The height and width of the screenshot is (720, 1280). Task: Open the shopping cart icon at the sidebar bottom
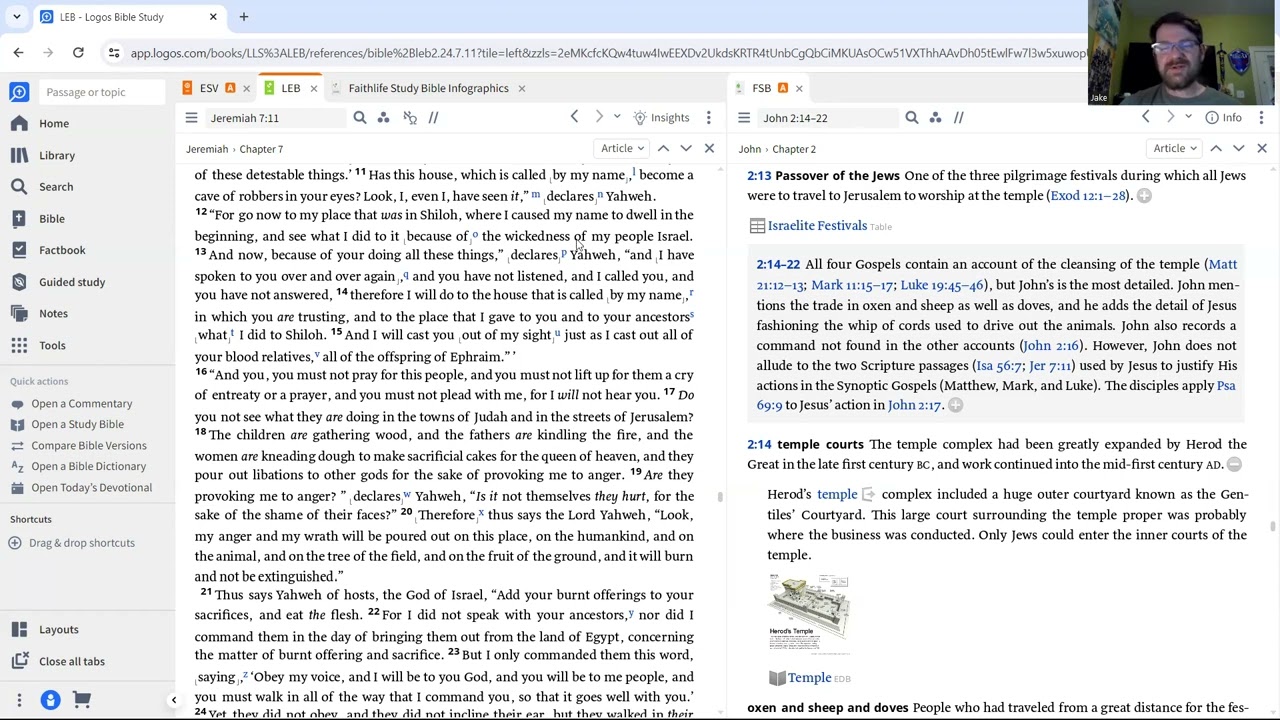(82, 700)
